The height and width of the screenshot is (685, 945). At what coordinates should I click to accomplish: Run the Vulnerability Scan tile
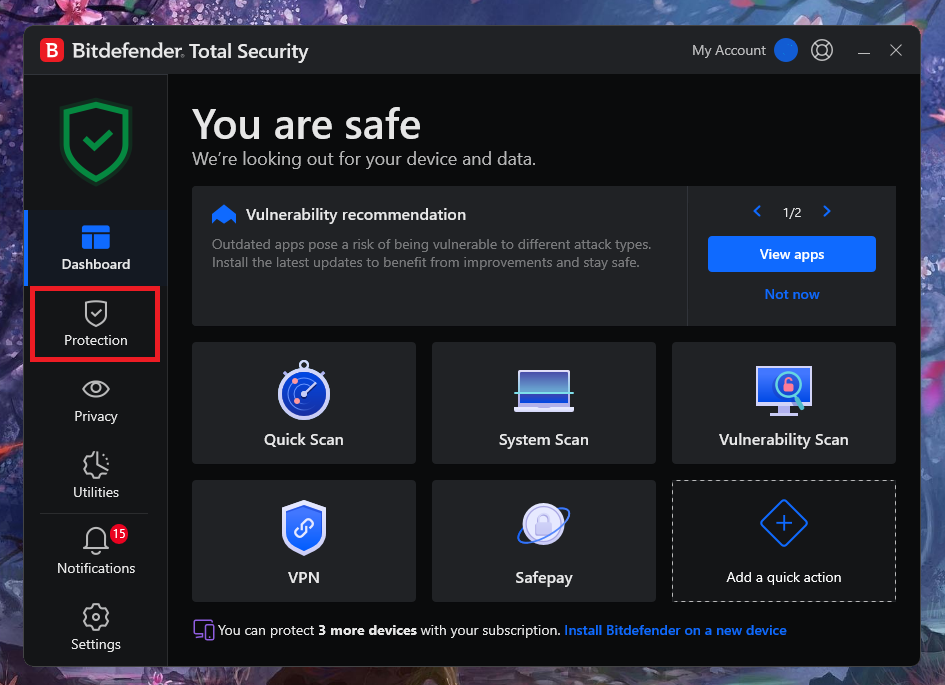(x=783, y=403)
